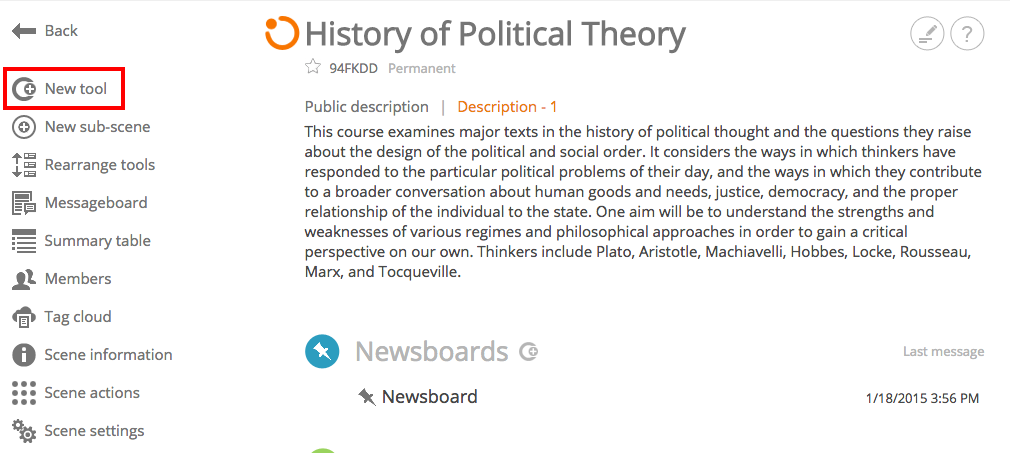Open the New tool option
Screen dimensions: 1010x453
click(64, 89)
